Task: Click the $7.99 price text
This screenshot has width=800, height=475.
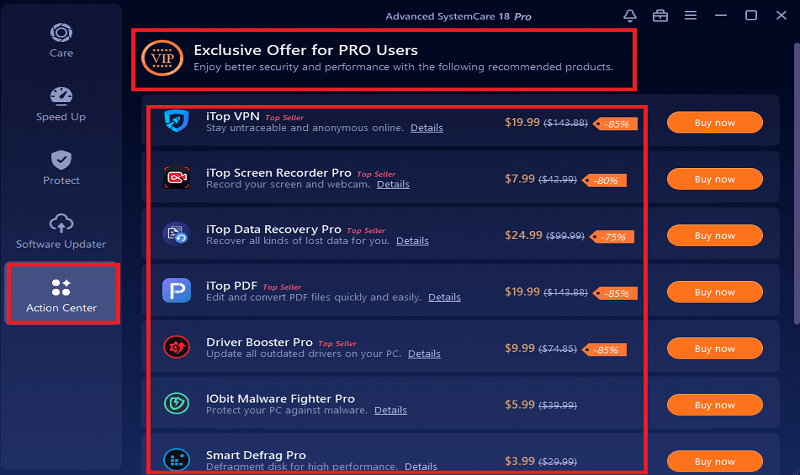Action: tap(519, 179)
